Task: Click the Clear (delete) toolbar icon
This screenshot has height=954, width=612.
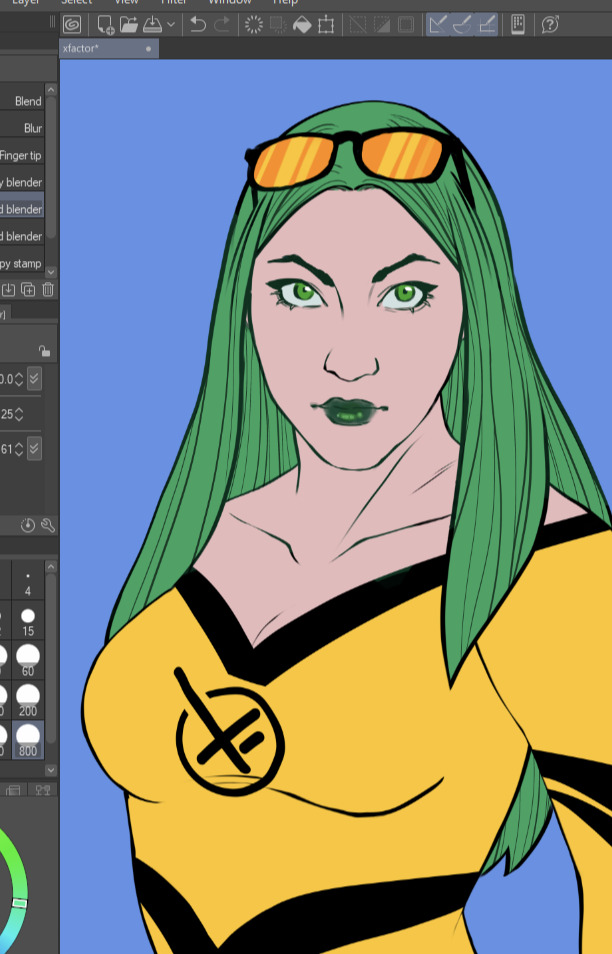Action: tap(253, 25)
